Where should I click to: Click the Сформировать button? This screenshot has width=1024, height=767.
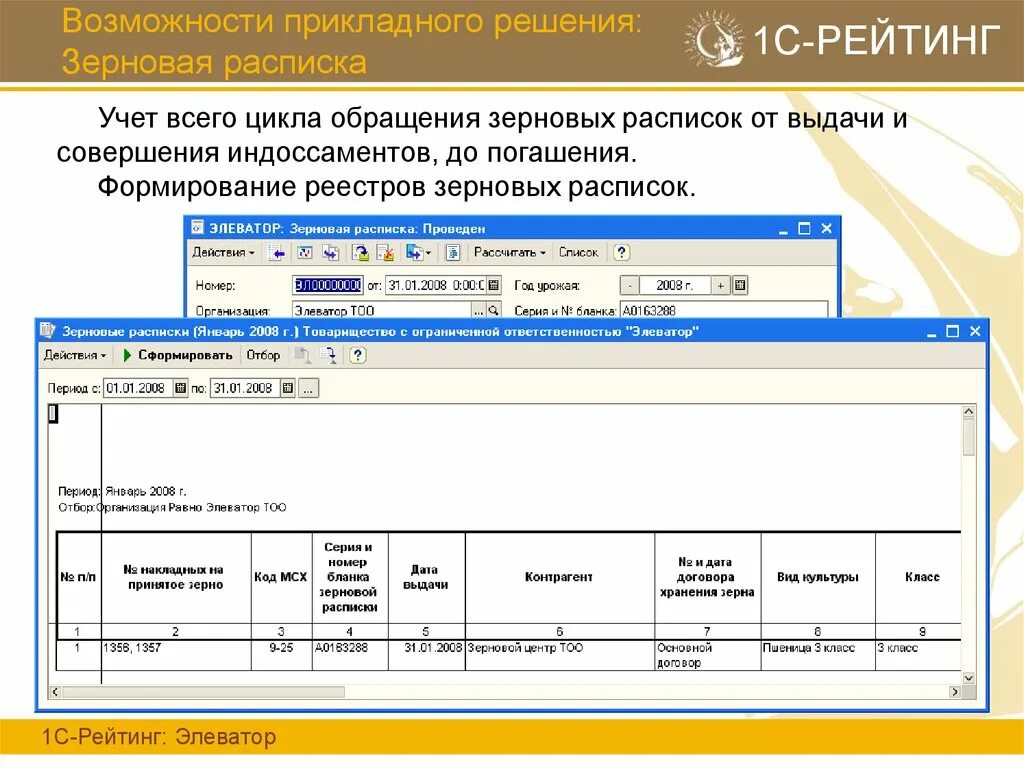pos(178,355)
